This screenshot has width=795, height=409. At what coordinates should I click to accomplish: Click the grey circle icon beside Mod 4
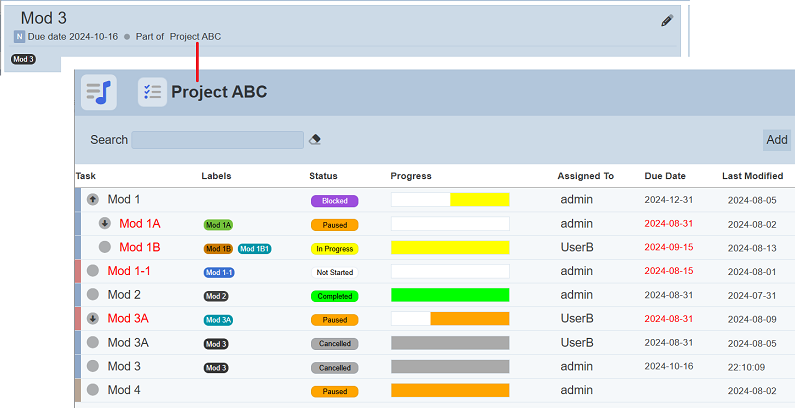(x=93, y=390)
